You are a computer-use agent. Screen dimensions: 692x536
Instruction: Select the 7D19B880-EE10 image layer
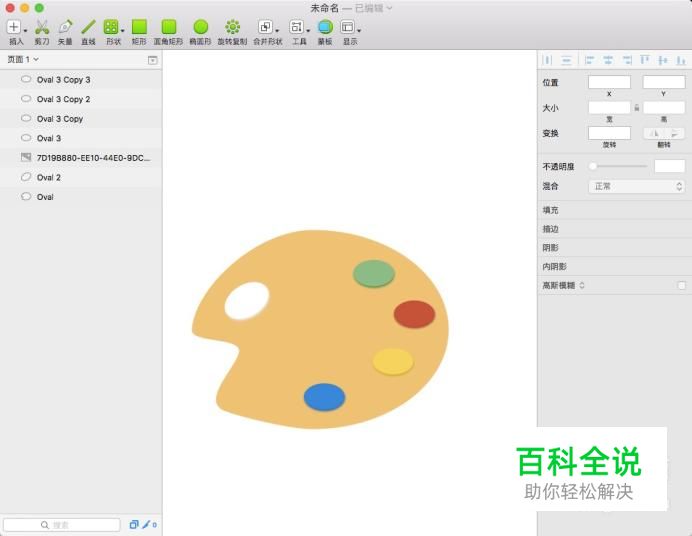pyautogui.click(x=81, y=157)
